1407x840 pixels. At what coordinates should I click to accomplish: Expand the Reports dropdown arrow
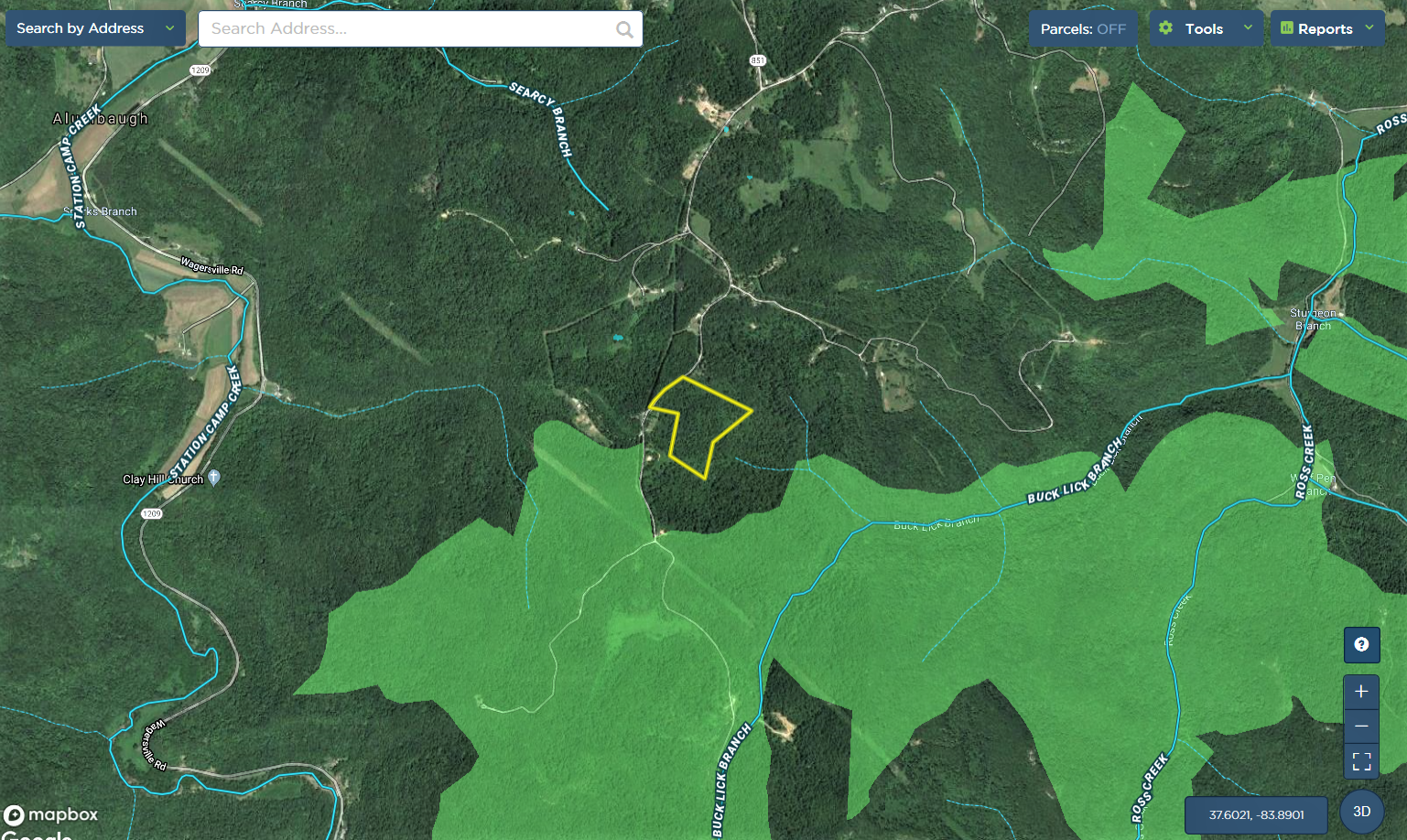1369,27
